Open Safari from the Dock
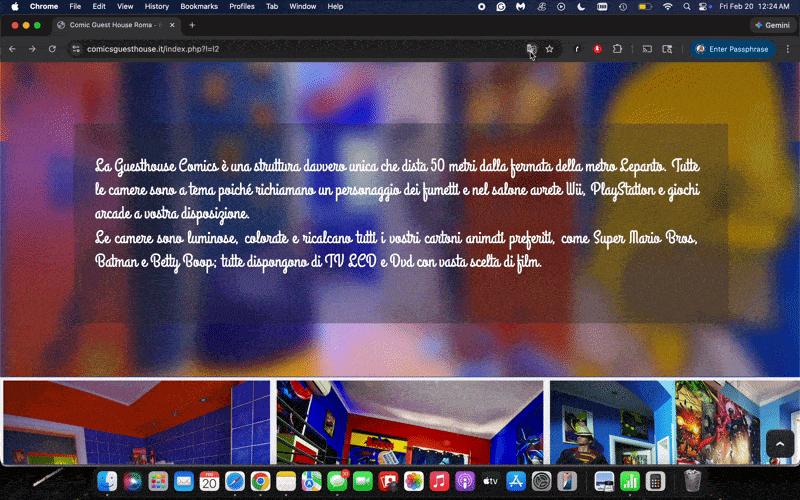Viewport: 800px width, 500px height. tap(235, 481)
